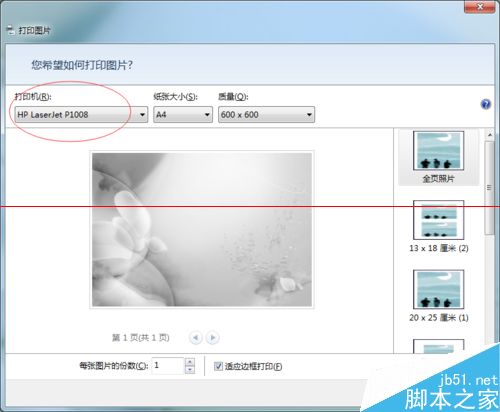
Task: Click the grayscale photo print preview
Action: (202, 229)
